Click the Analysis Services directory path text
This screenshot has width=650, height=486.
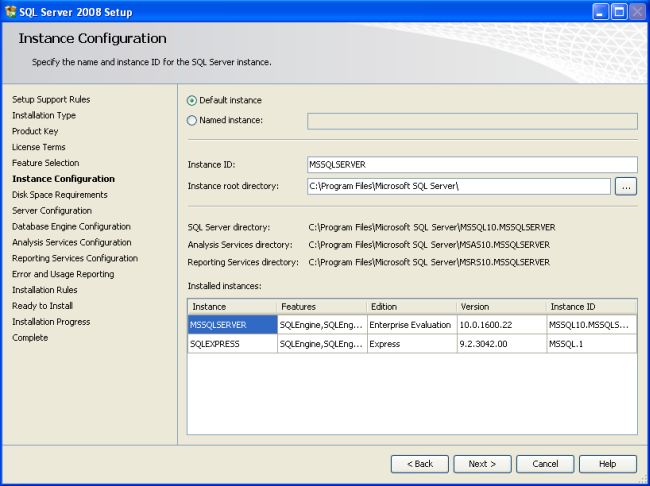pos(429,245)
